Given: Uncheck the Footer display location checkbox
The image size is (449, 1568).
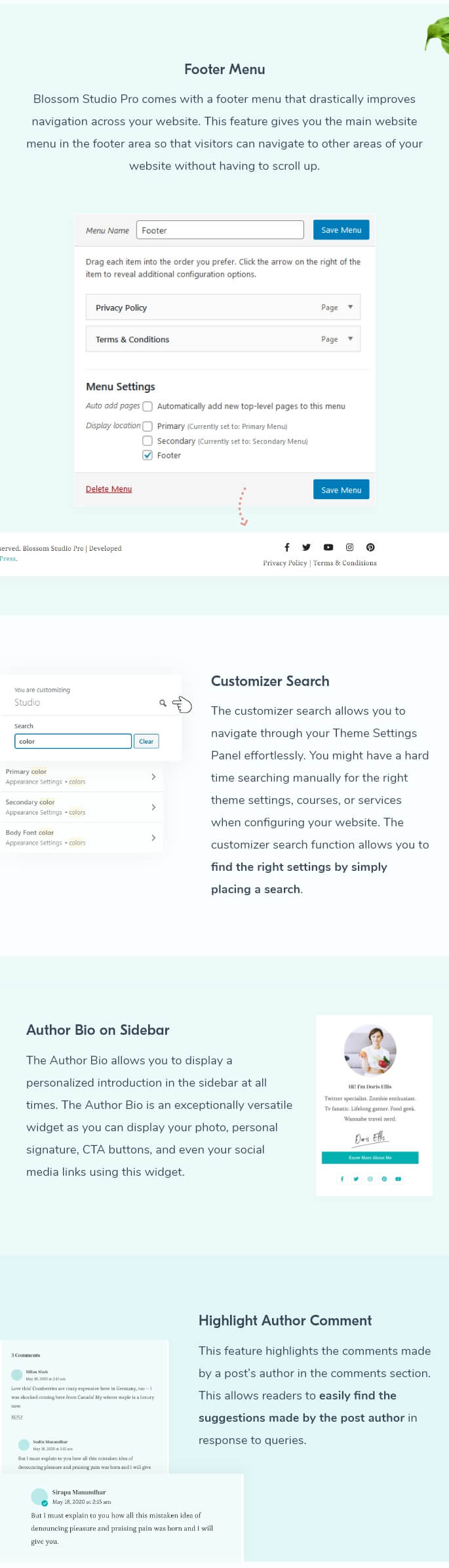Looking at the screenshot, I should point(147,455).
